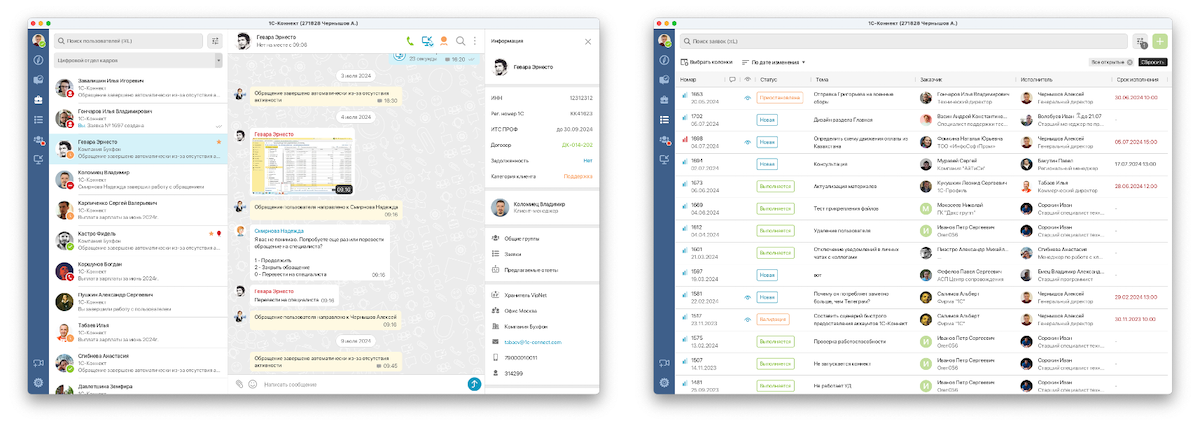Open the emoji picker in message field
This screenshot has width=1200, height=421.
coord(252,384)
